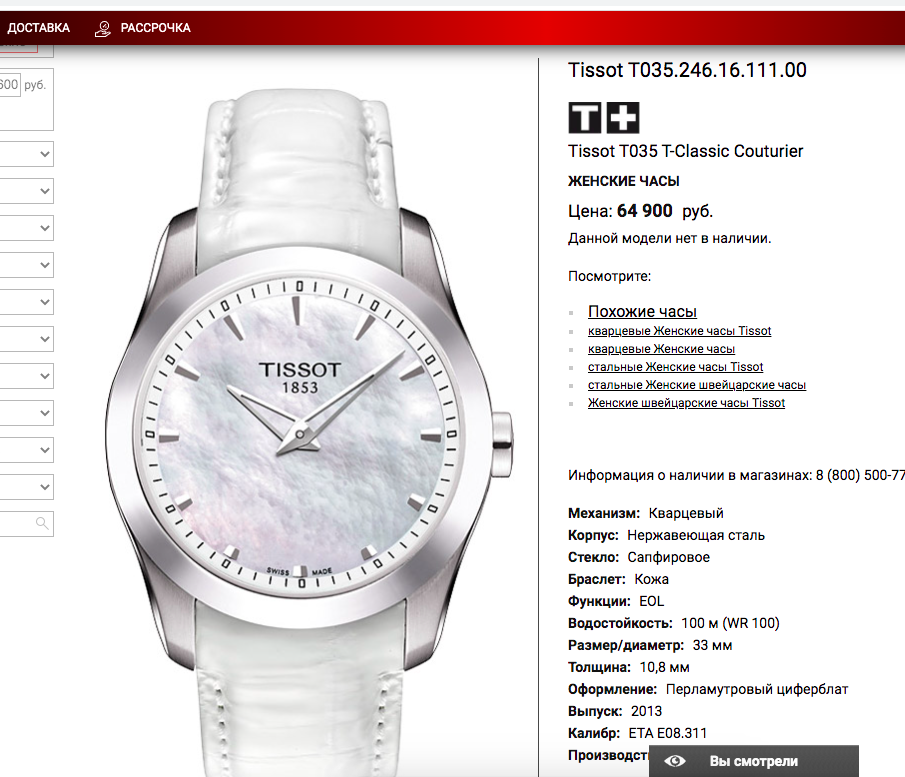Click the sidebar search input field
The height and width of the screenshot is (777, 905).
pyautogui.click(x=27, y=524)
